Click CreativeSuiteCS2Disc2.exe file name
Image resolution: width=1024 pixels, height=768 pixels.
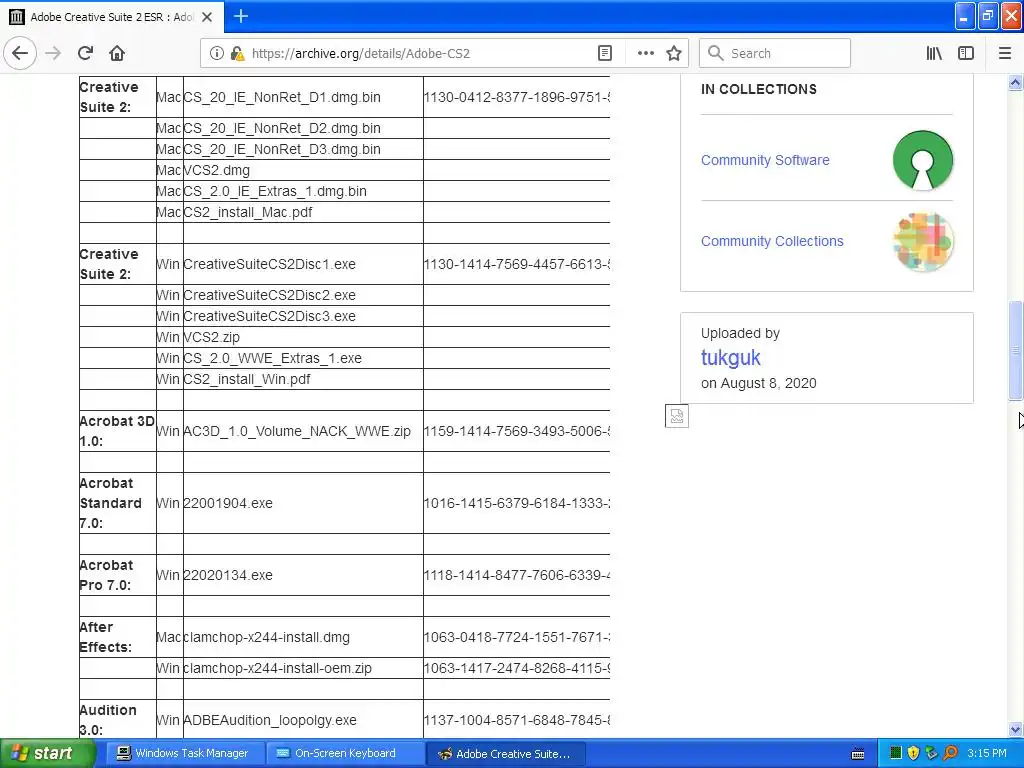tap(269, 295)
